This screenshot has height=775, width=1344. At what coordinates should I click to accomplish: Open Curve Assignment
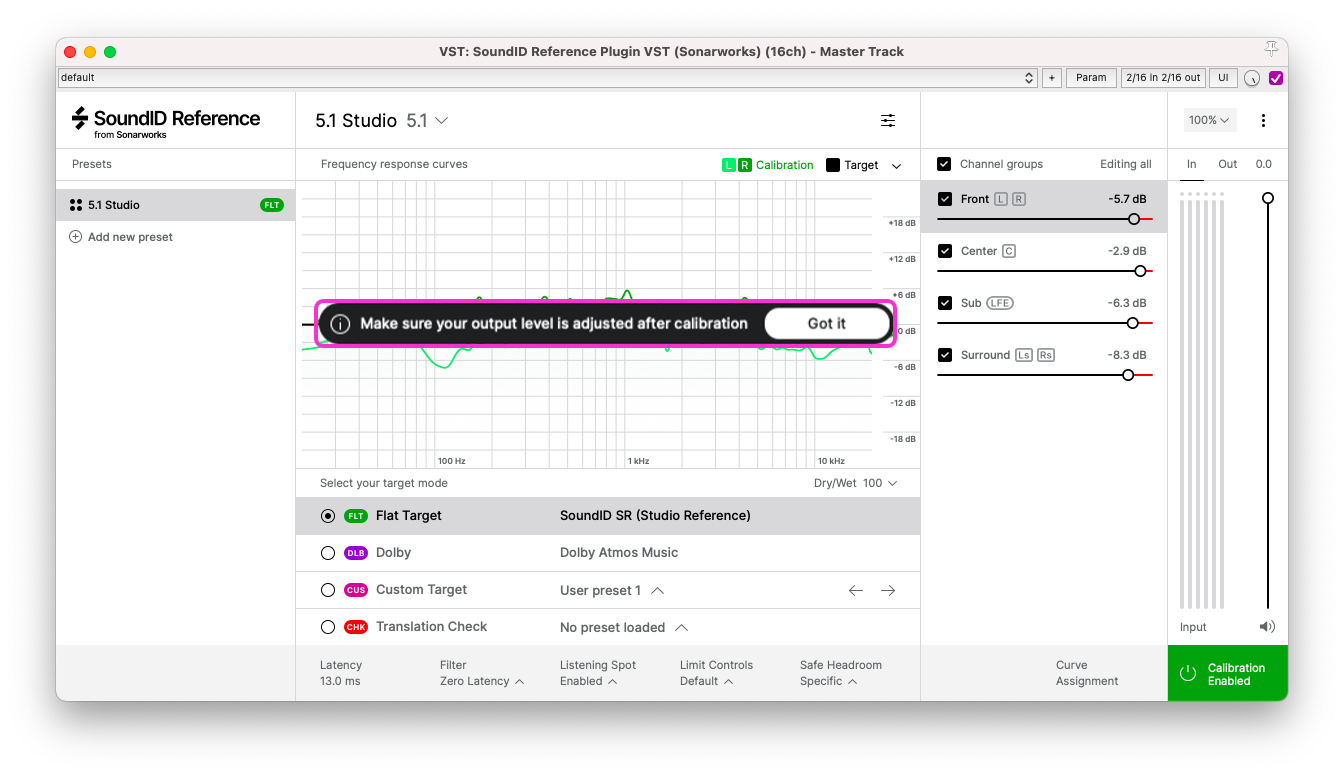(x=1086, y=673)
